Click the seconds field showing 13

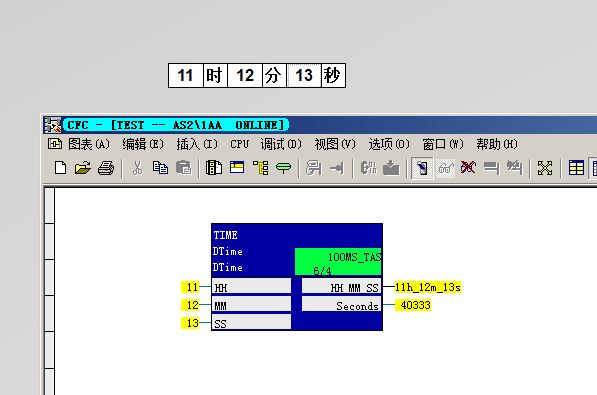pyautogui.click(x=304, y=75)
